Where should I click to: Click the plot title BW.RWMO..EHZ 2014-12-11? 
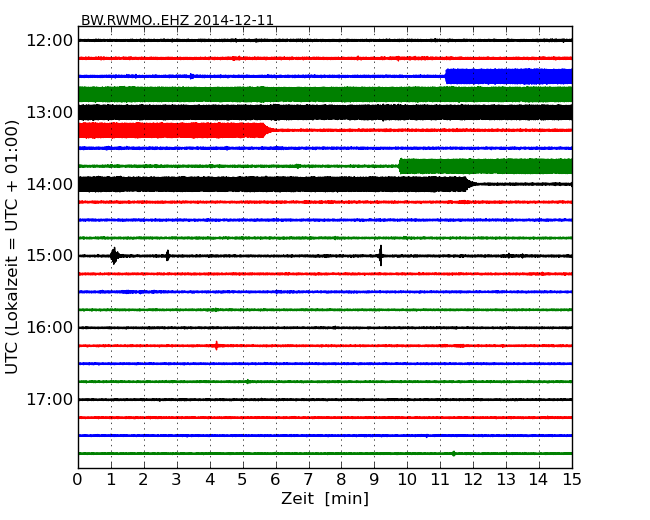pos(177,20)
